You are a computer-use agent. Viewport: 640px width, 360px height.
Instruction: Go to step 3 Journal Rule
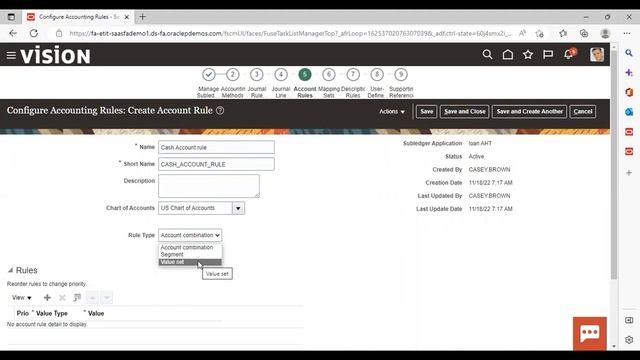coord(257,75)
